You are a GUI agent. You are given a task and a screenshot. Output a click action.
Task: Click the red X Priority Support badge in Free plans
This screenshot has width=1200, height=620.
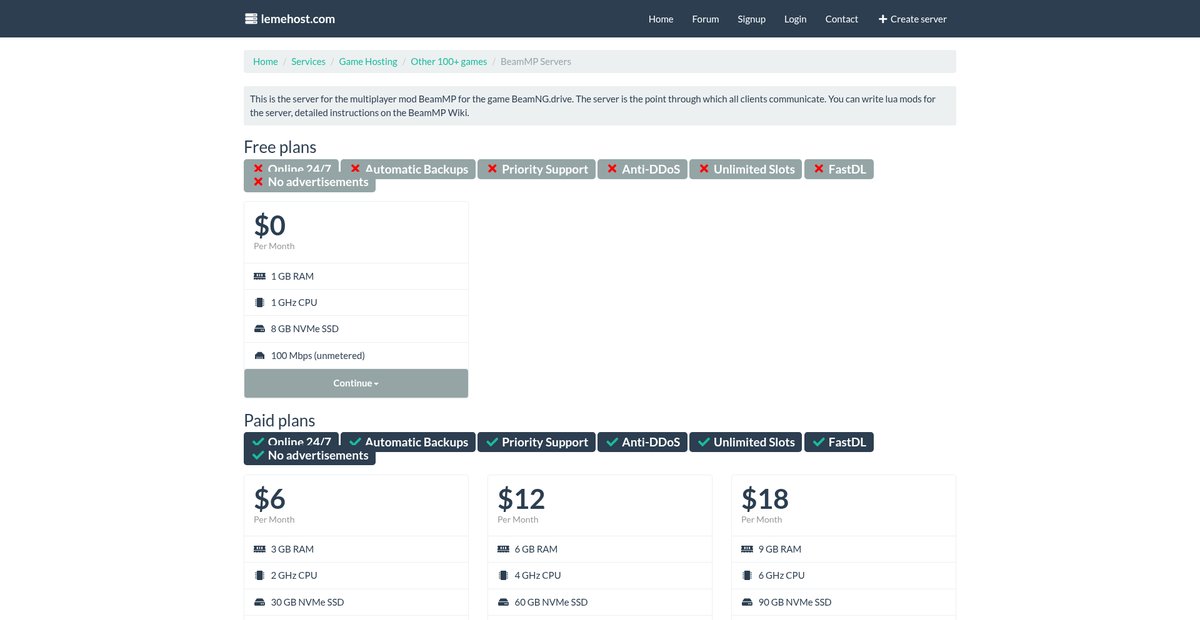tap(536, 169)
